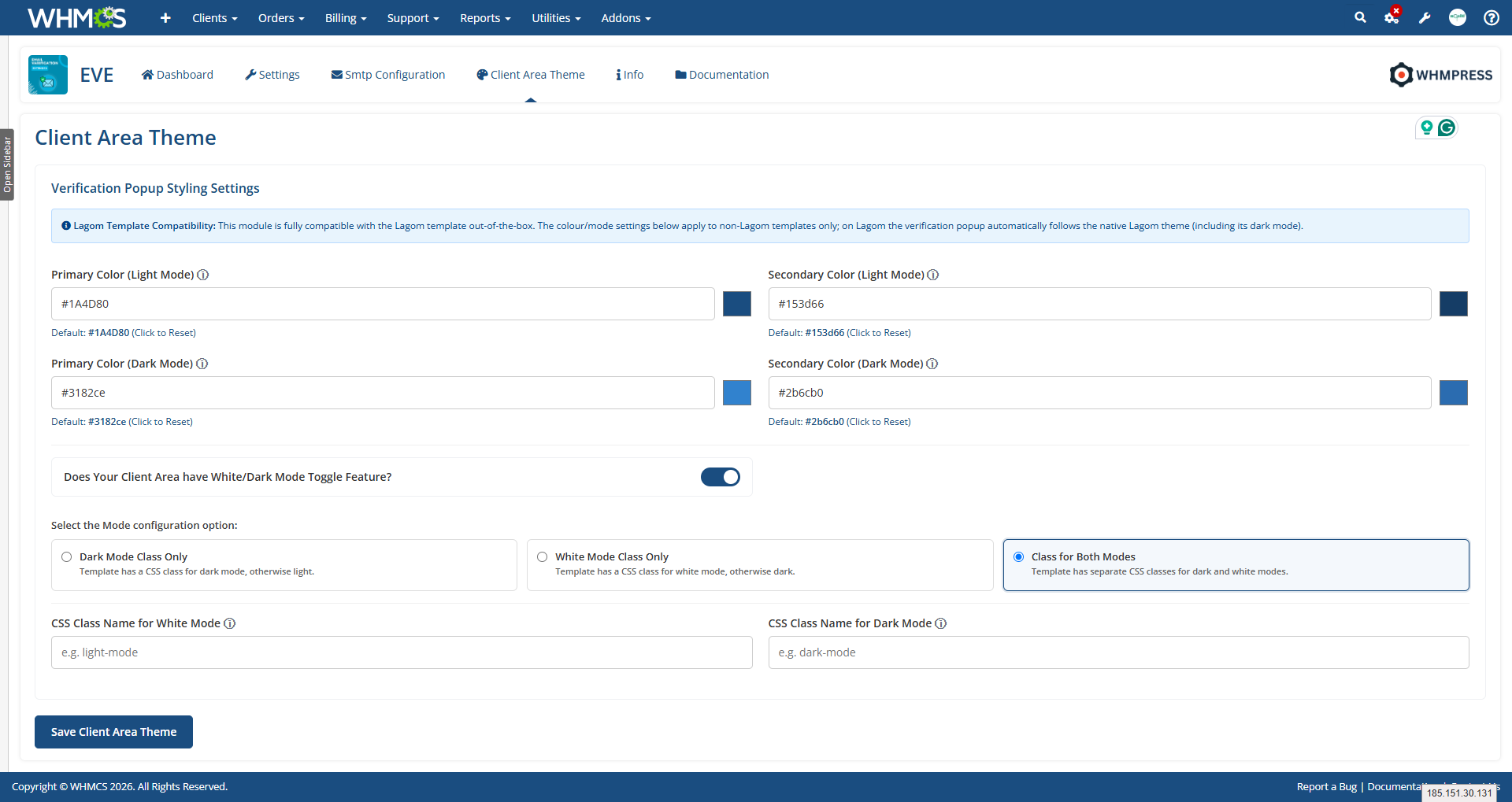Open Primary Color Dark Mode swatch
This screenshot has height=802, width=1512.
[x=737, y=393]
